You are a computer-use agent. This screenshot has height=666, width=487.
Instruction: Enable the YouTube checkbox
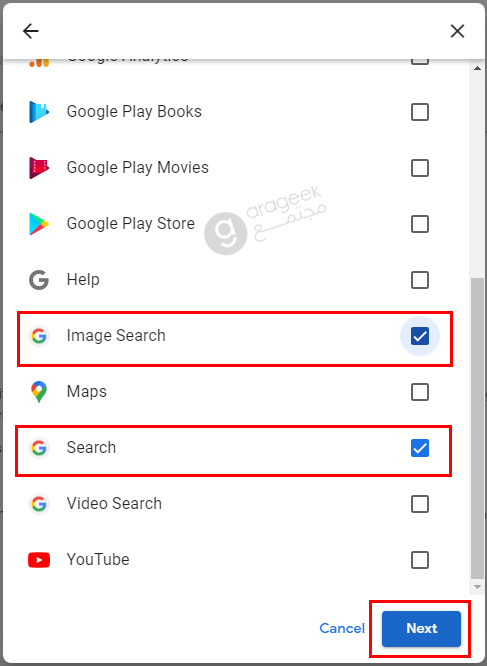coord(419,560)
